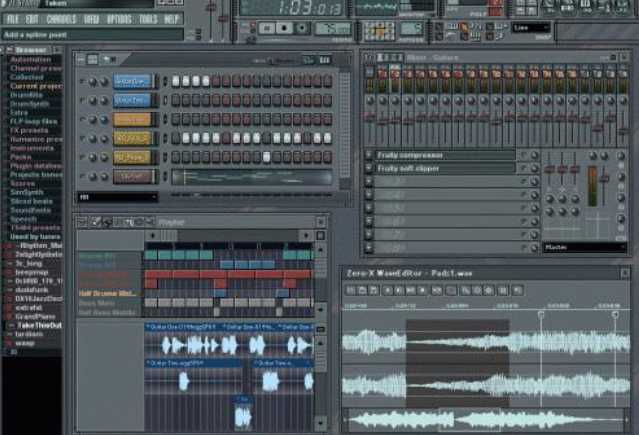Expand the Speech folder in the Browser
This screenshot has height=435, width=639.
click(x=23, y=219)
